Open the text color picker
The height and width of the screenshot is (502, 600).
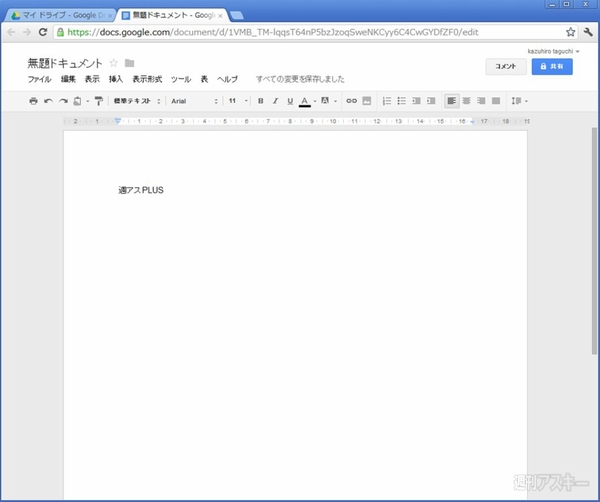pos(305,101)
